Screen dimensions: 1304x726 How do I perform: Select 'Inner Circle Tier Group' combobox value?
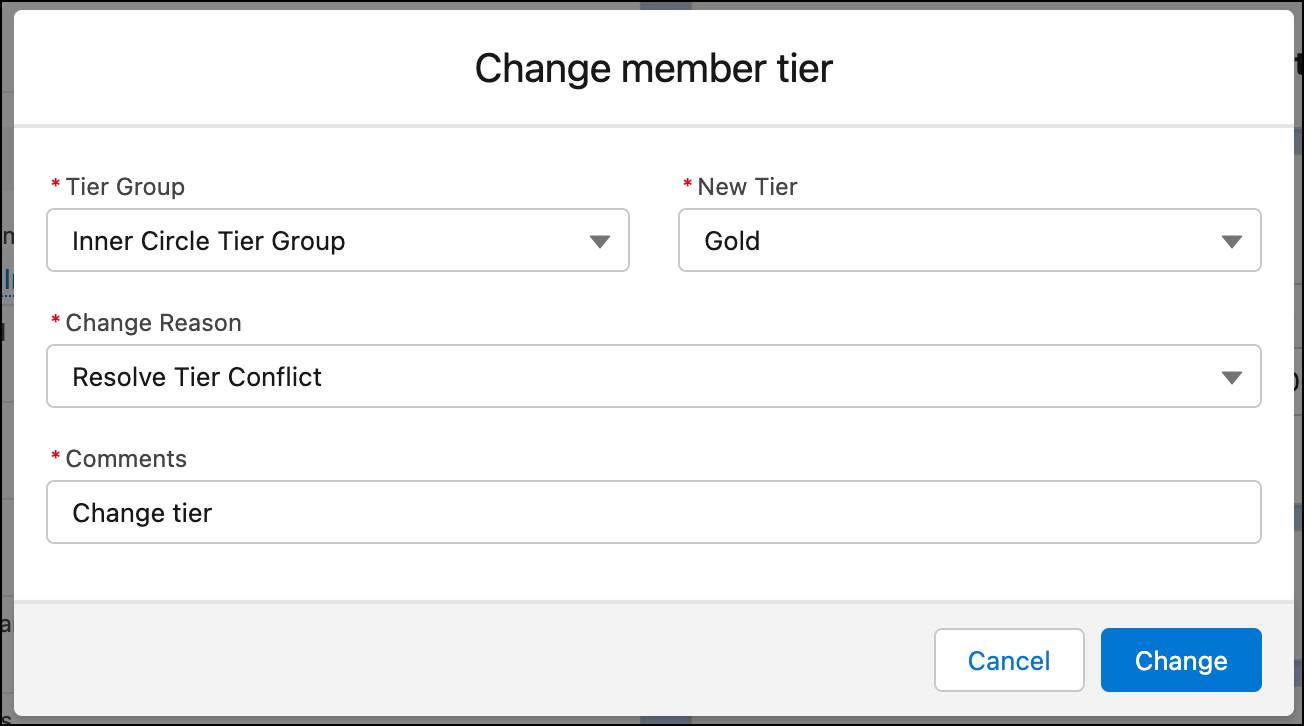[207, 240]
